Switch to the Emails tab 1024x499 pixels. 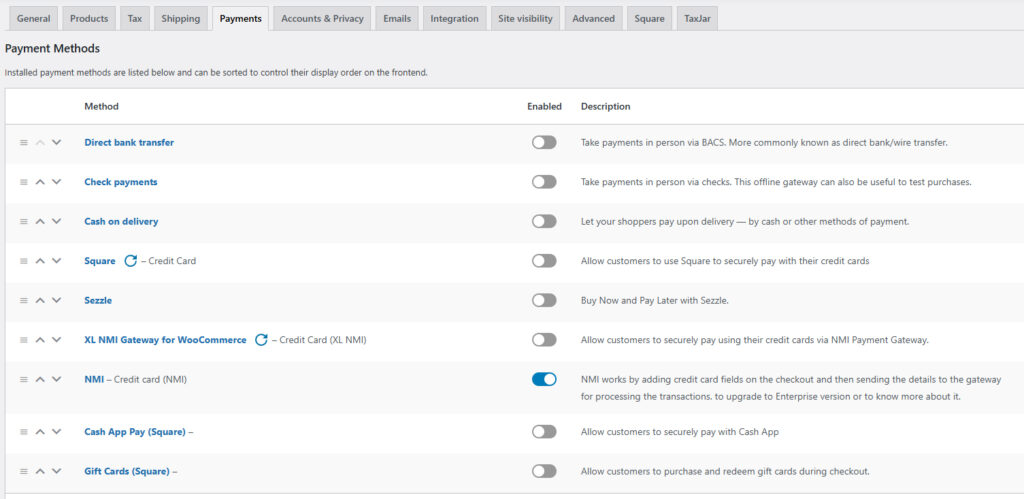pyautogui.click(x=397, y=18)
